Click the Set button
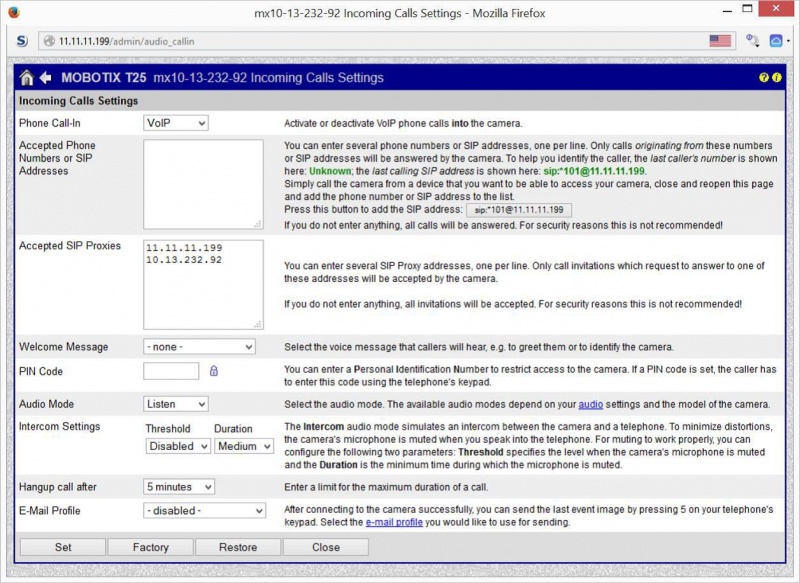This screenshot has width=800, height=583. (x=63, y=547)
